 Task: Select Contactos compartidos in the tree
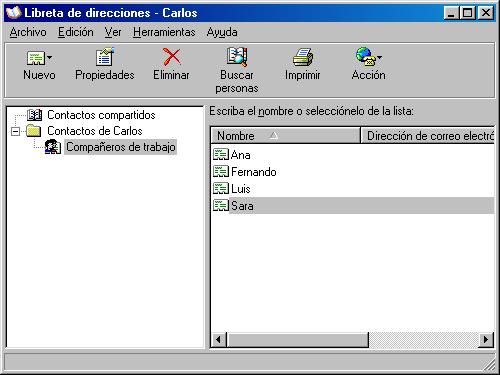coord(101,115)
